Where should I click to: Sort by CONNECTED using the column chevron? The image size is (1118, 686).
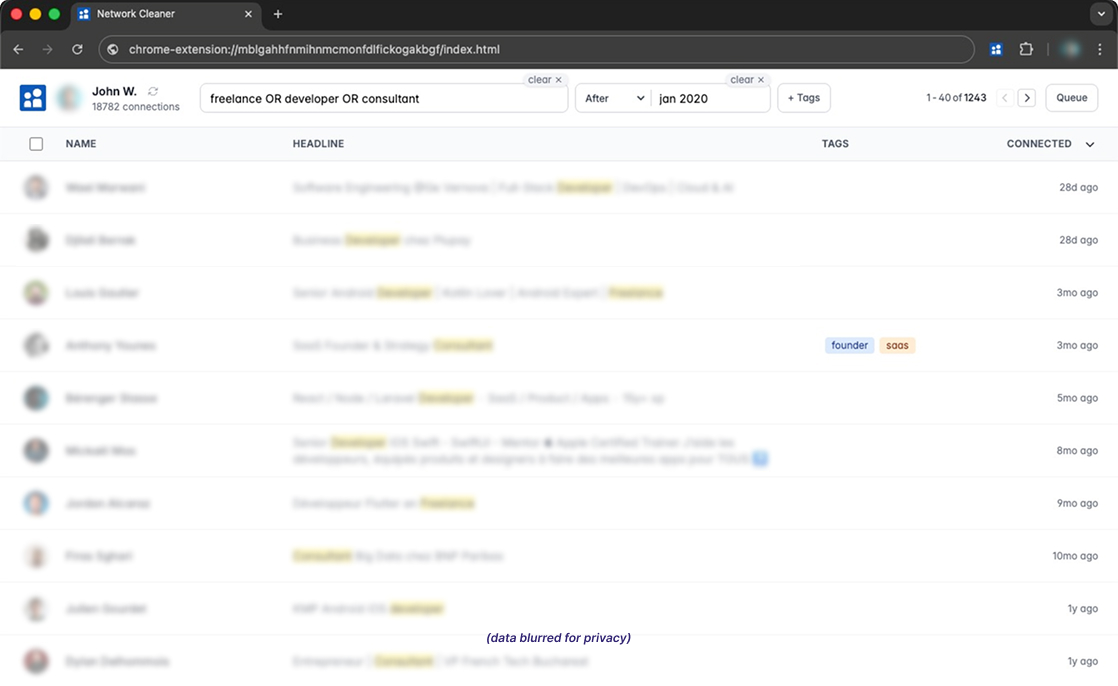pos(1090,143)
